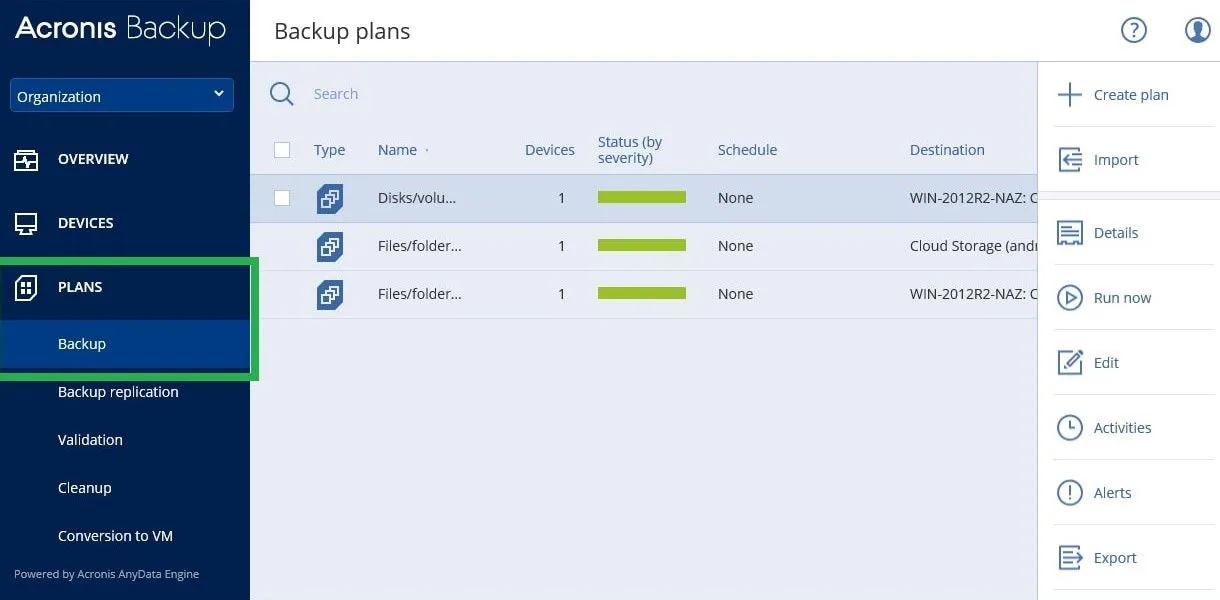Sort the list by Name column
The image size is (1220, 600).
(398, 150)
